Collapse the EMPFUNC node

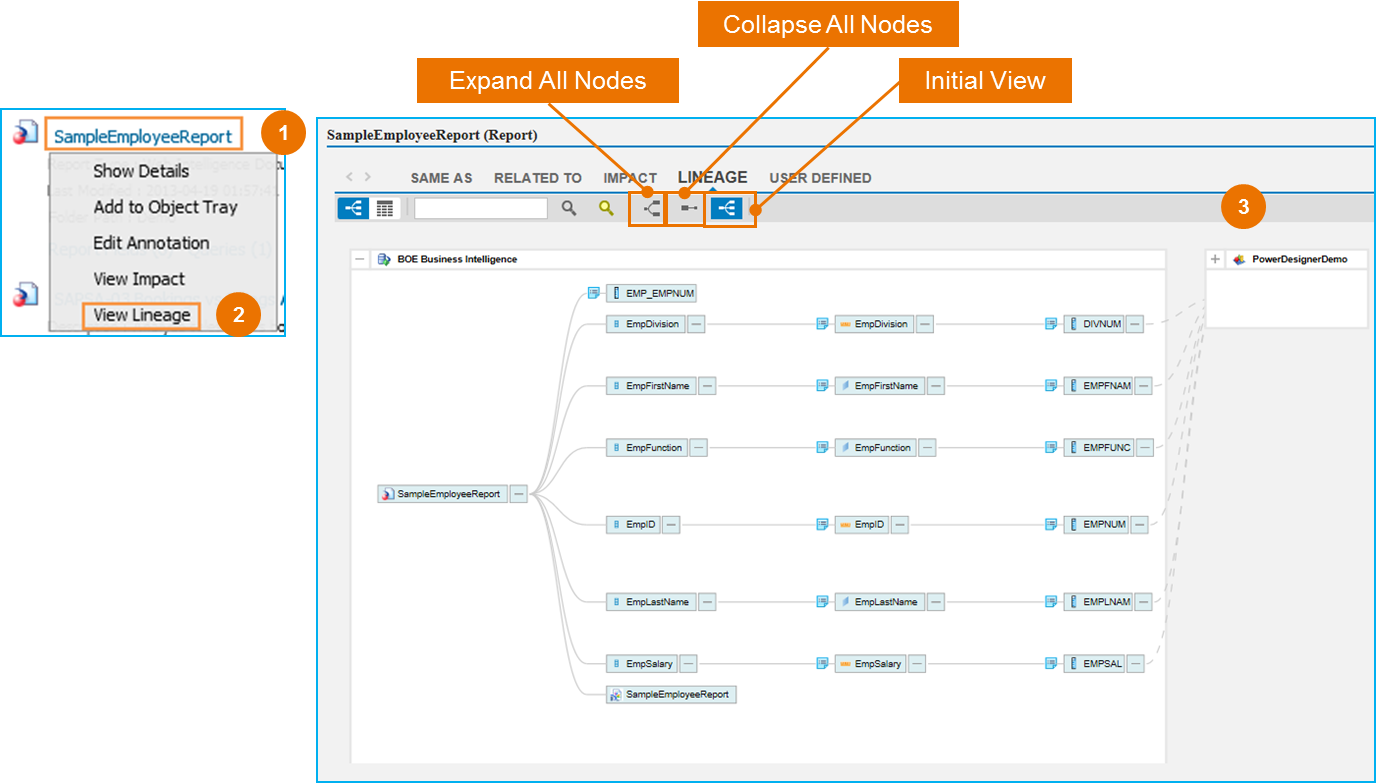[1145, 448]
